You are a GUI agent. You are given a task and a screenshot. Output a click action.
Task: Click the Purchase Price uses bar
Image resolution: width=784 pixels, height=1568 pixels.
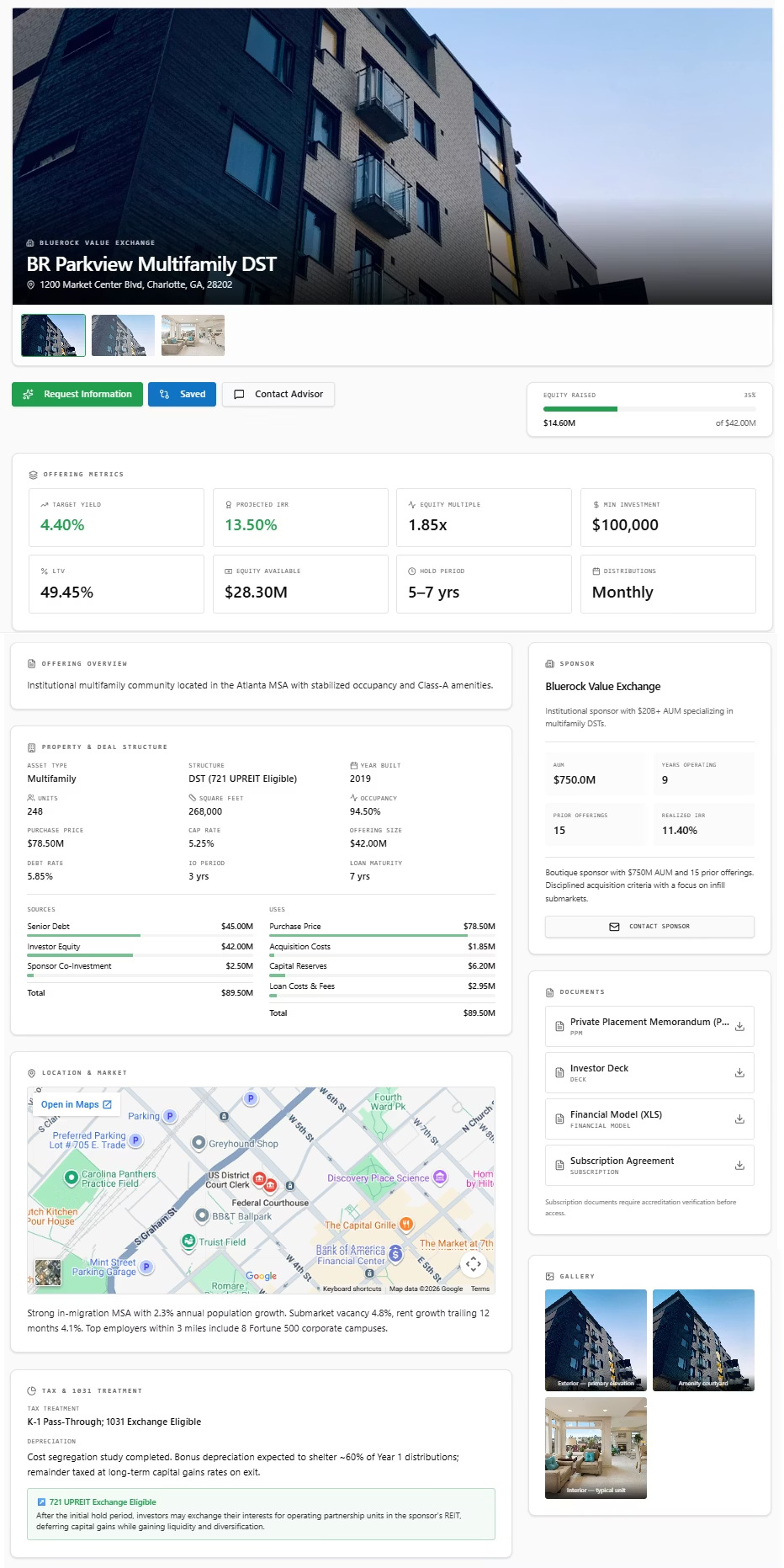coord(382,935)
